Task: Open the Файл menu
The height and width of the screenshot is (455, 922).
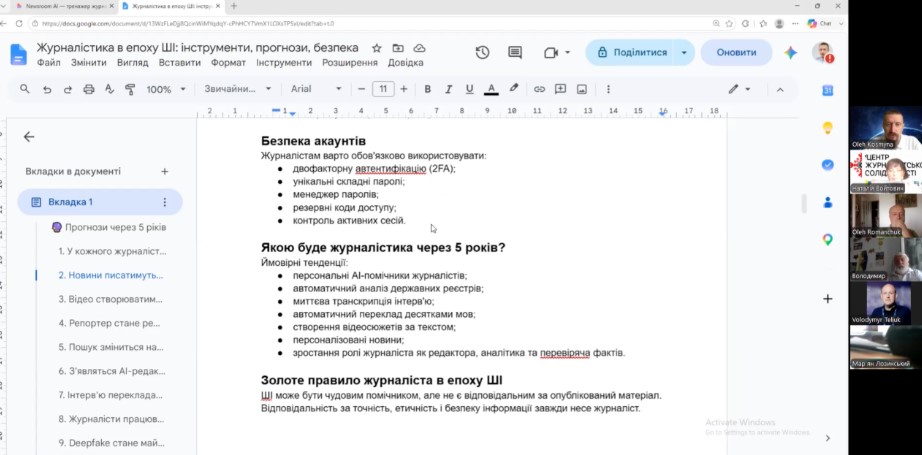Action: [48, 62]
